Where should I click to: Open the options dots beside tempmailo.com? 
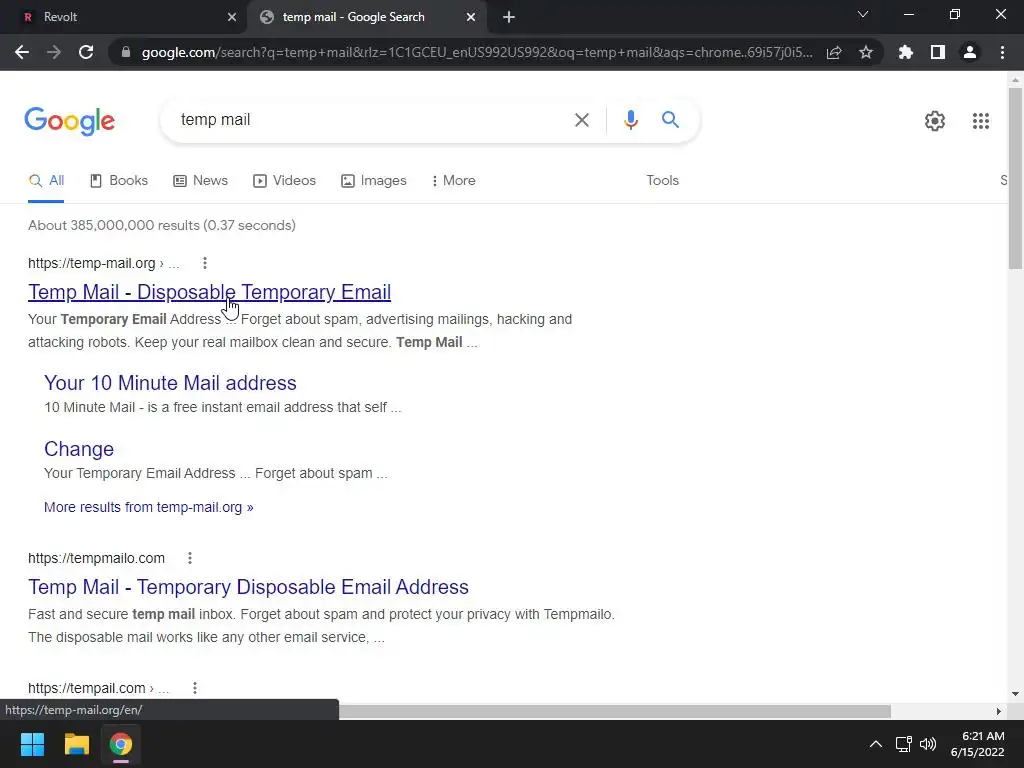click(189, 558)
